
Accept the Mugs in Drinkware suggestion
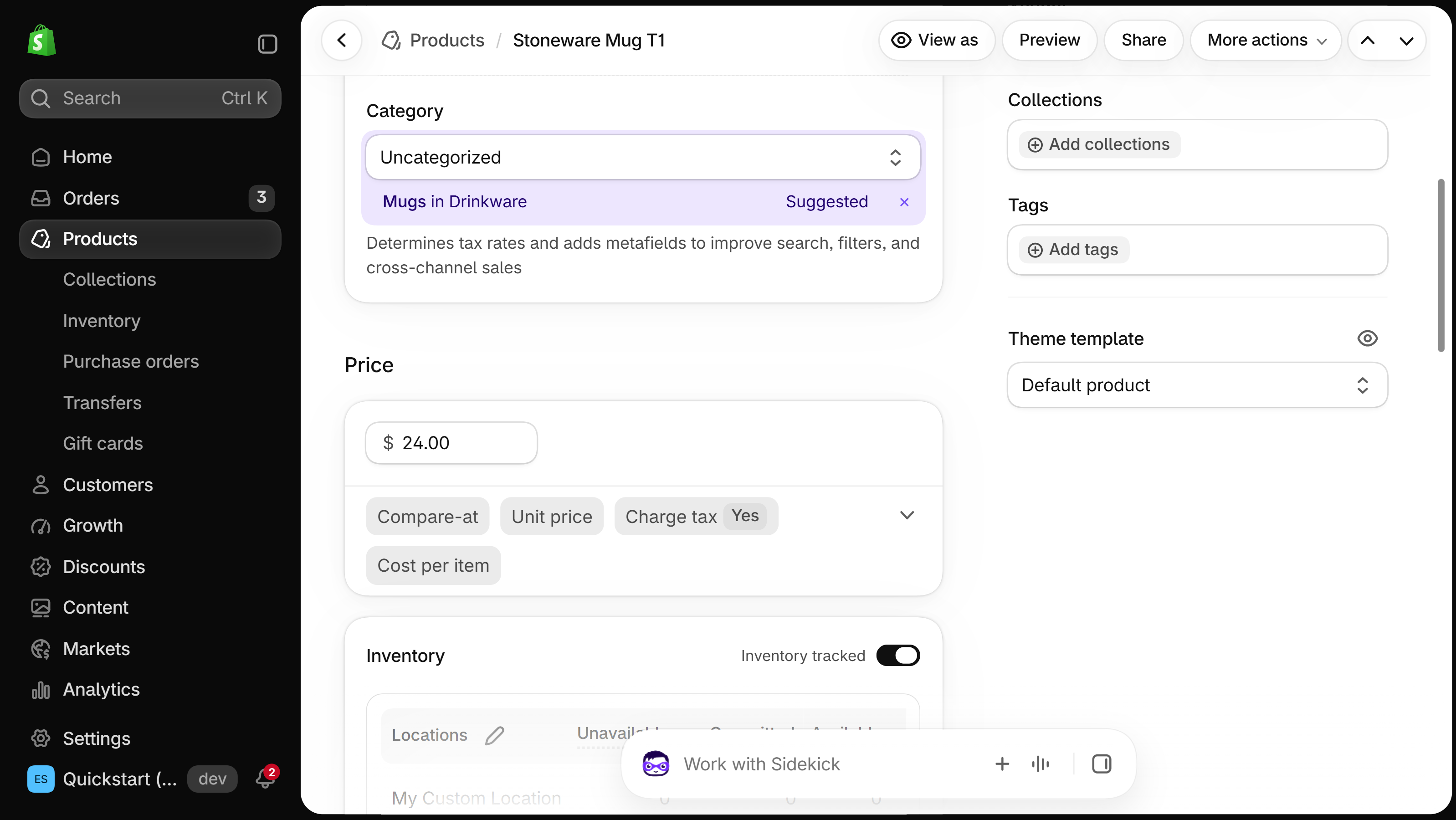point(455,201)
